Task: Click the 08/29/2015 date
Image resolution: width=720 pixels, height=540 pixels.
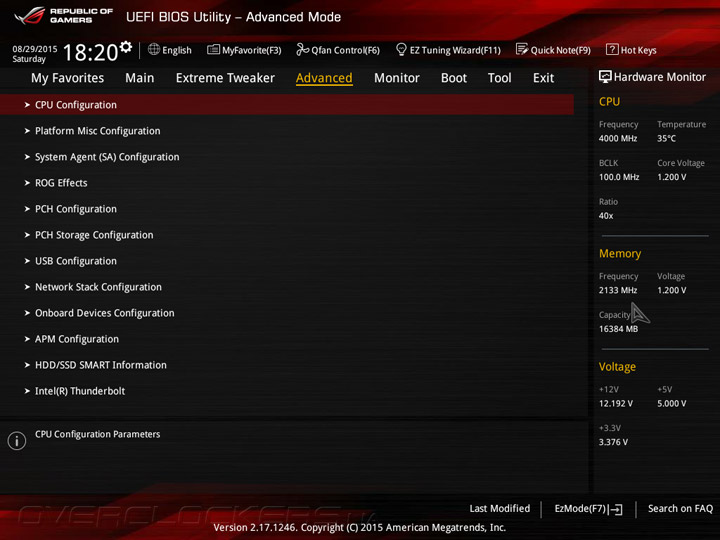Action: coord(34,49)
